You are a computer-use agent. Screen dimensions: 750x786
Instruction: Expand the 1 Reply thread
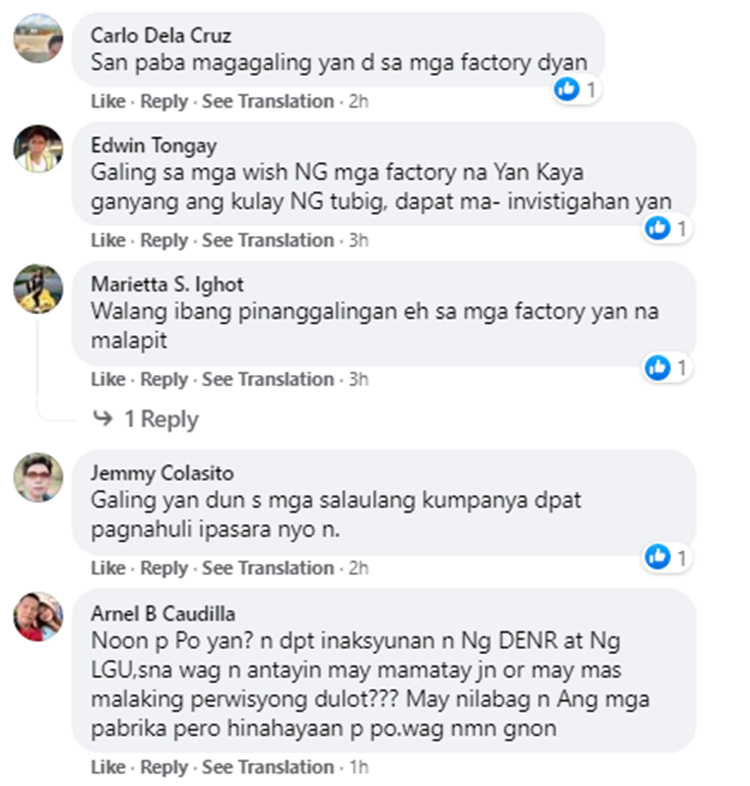pyautogui.click(x=161, y=419)
